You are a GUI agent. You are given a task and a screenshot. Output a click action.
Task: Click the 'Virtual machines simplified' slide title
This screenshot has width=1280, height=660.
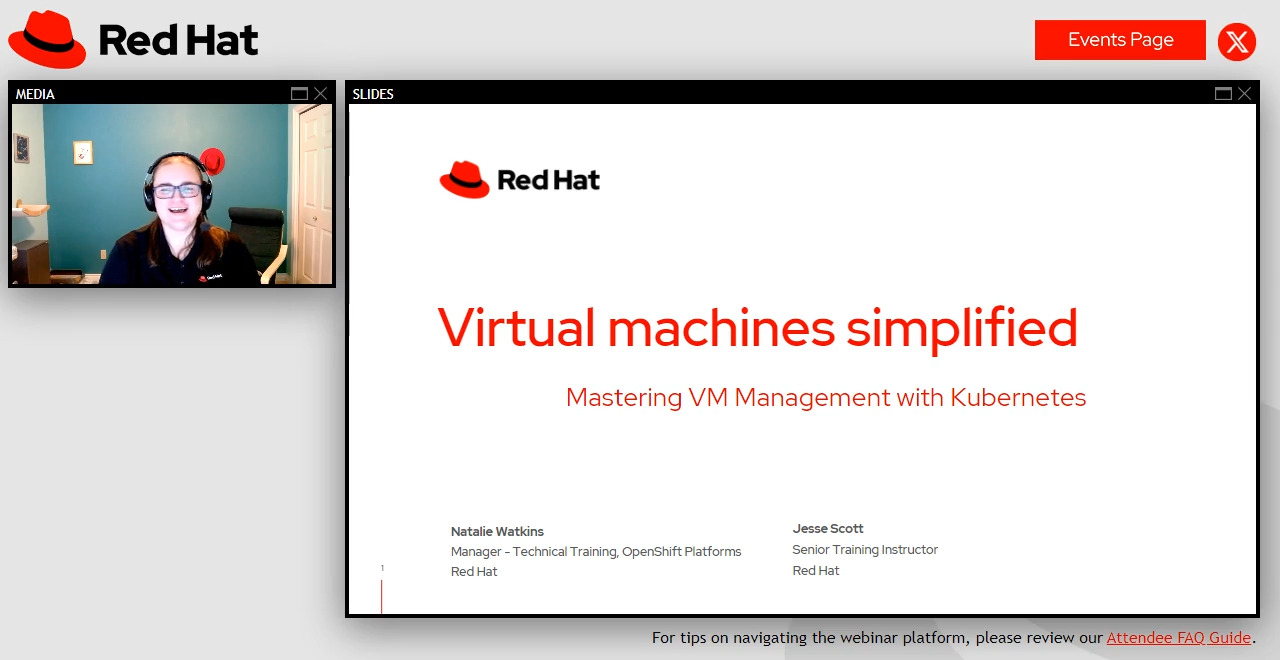[x=757, y=327]
